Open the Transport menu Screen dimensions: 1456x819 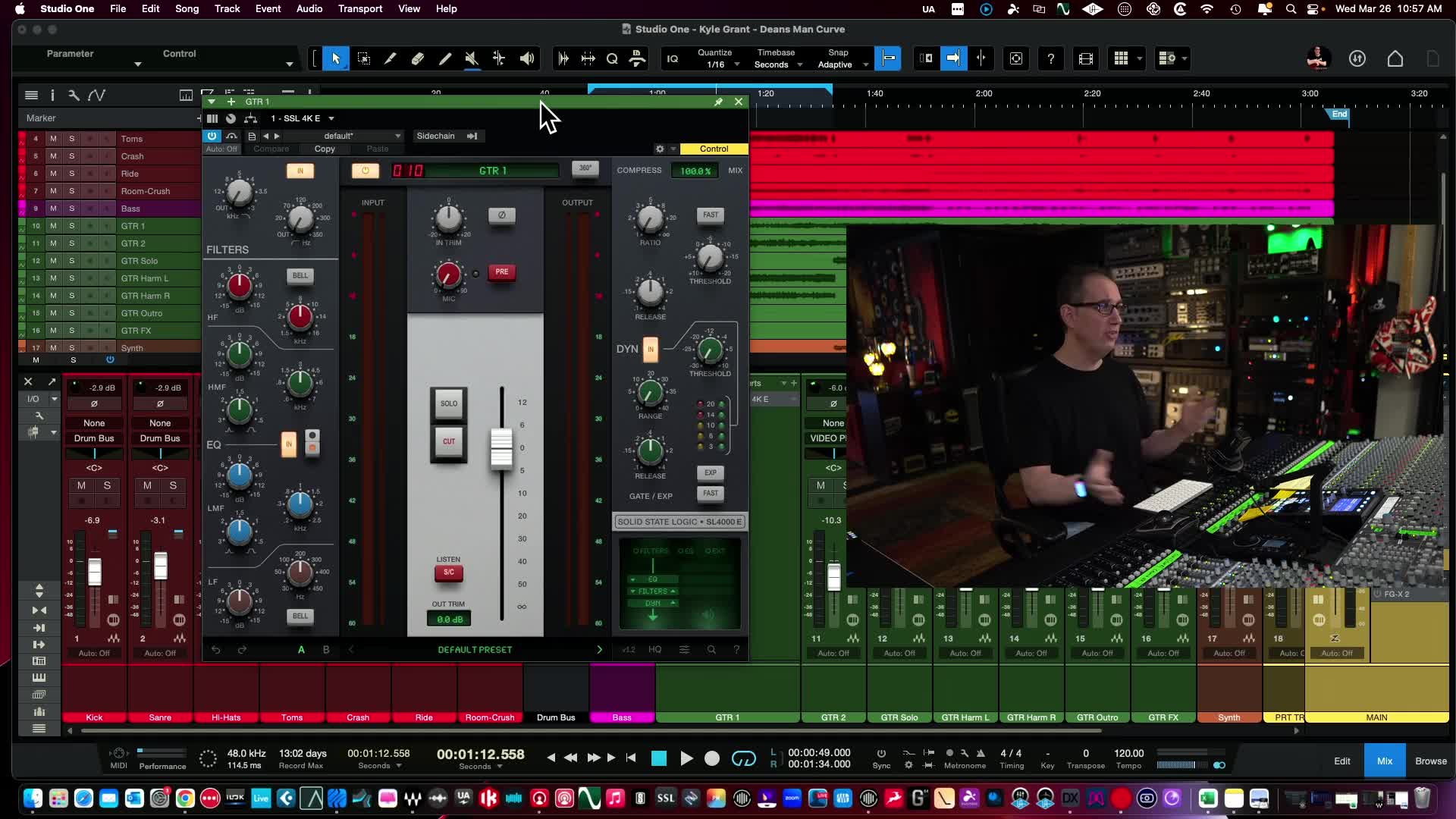click(x=360, y=8)
